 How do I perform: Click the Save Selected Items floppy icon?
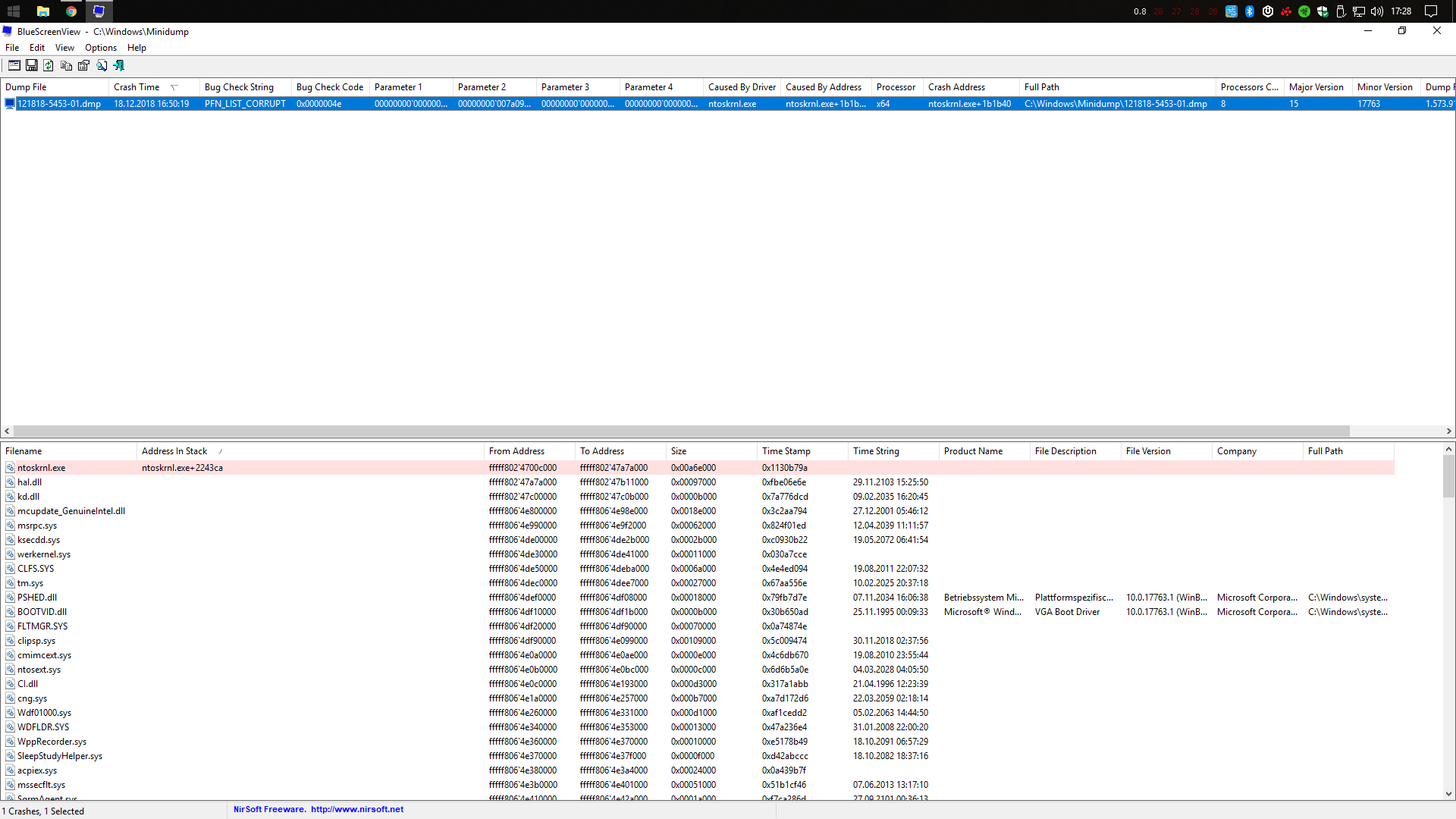tap(32, 66)
